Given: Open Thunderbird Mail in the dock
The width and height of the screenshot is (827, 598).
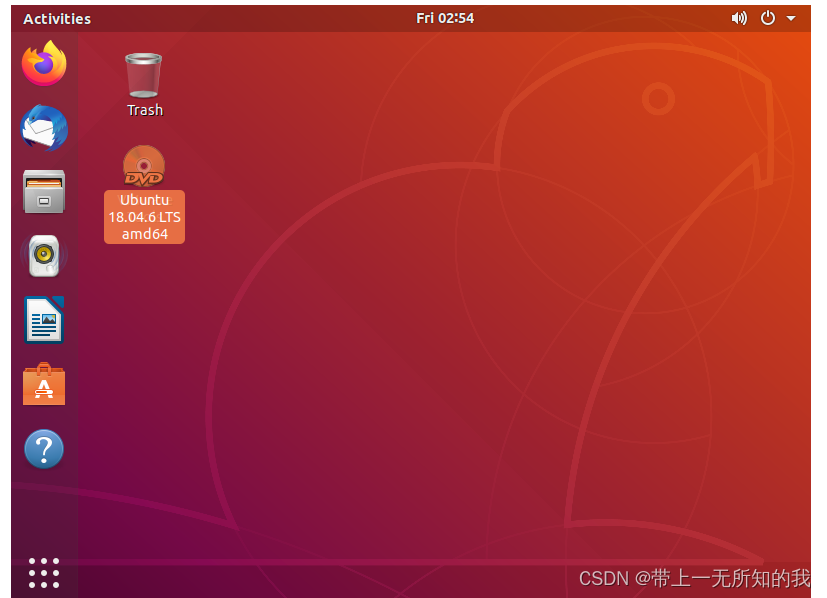Looking at the screenshot, I should [44, 128].
